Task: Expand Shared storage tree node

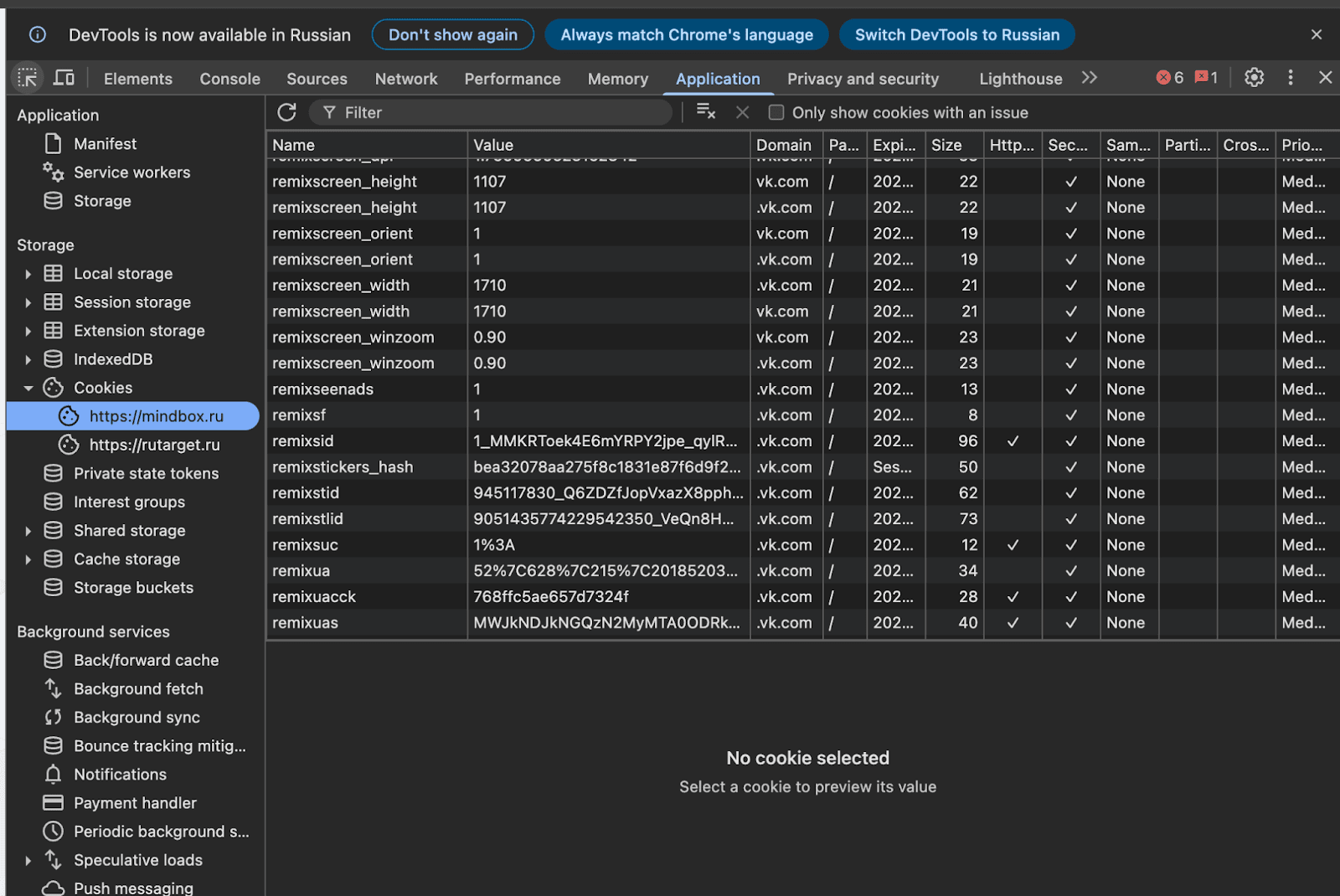Action: [x=28, y=530]
